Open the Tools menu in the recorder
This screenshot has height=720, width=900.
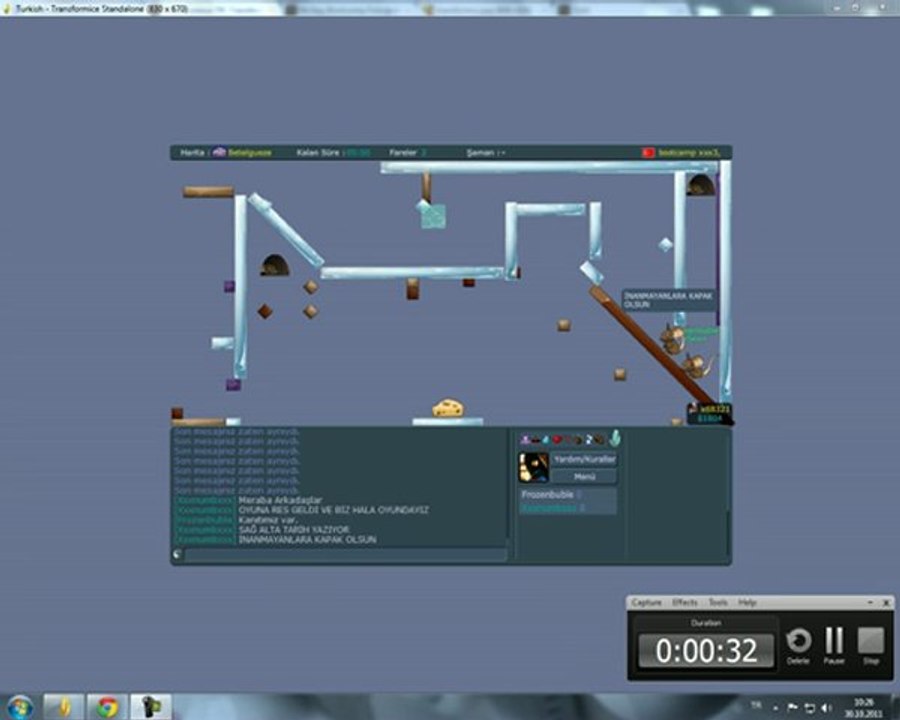point(717,602)
